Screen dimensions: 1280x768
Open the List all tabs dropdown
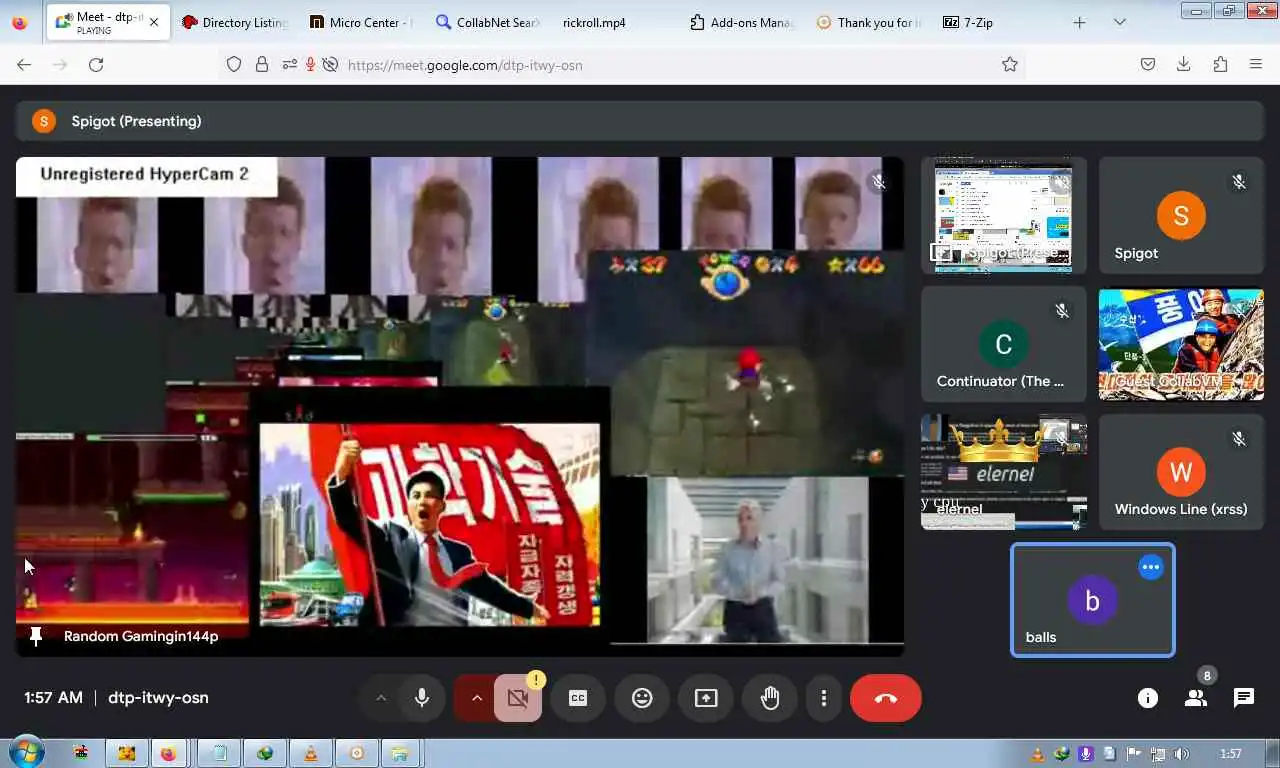click(x=1120, y=22)
